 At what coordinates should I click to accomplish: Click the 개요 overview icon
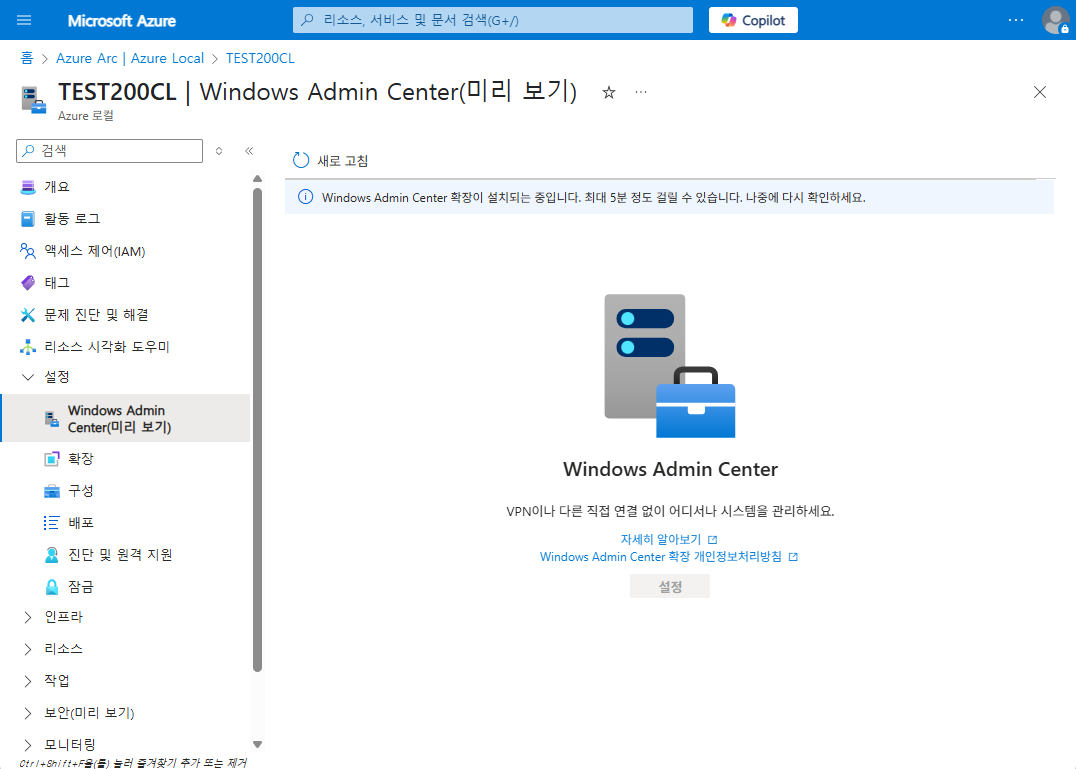pyautogui.click(x=27, y=187)
